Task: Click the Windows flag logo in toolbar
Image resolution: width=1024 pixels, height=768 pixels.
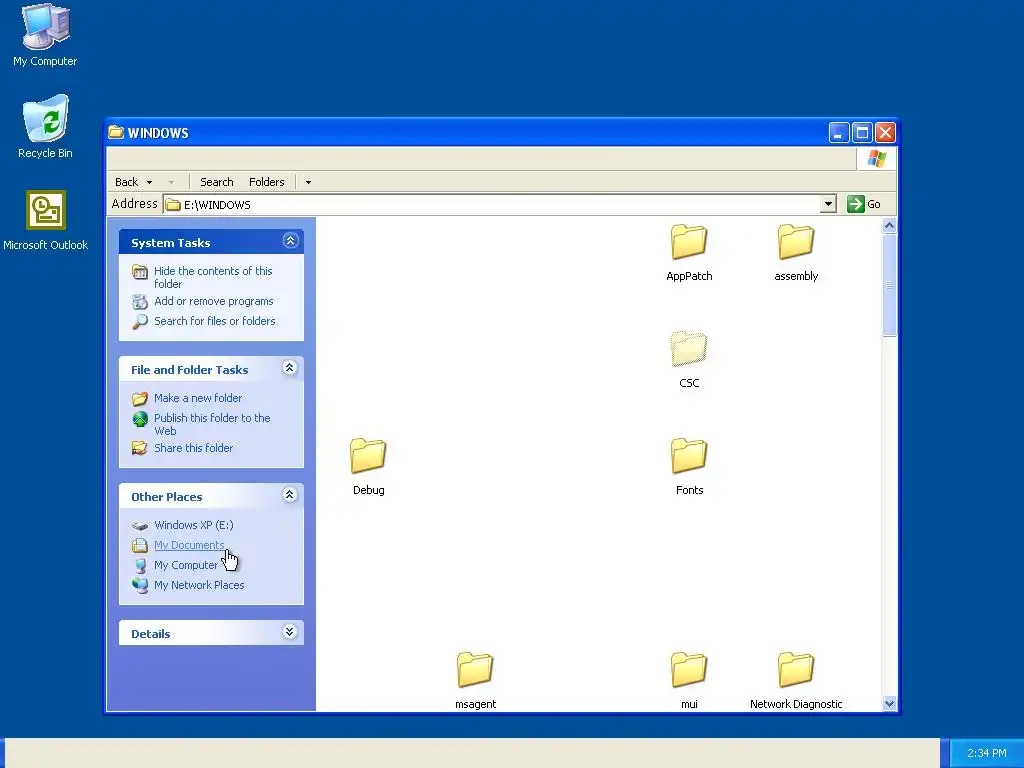Action: coord(876,159)
